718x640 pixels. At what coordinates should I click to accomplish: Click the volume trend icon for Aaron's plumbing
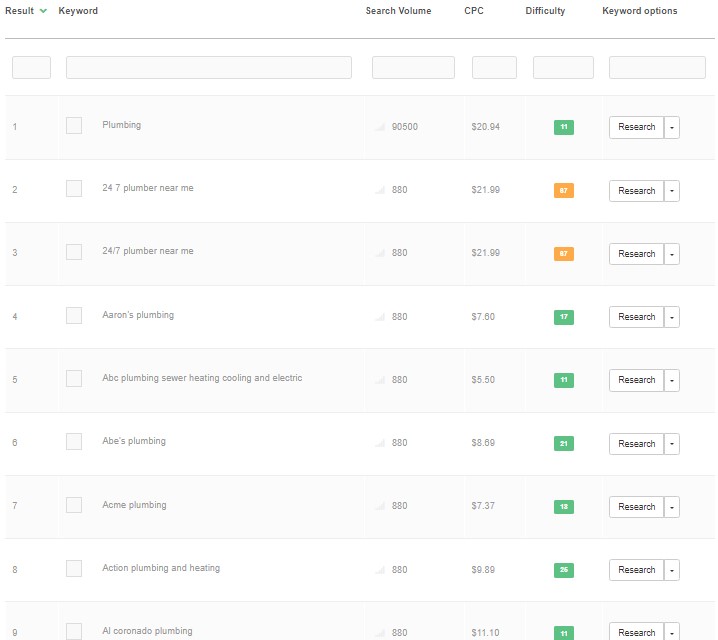pyautogui.click(x=380, y=317)
